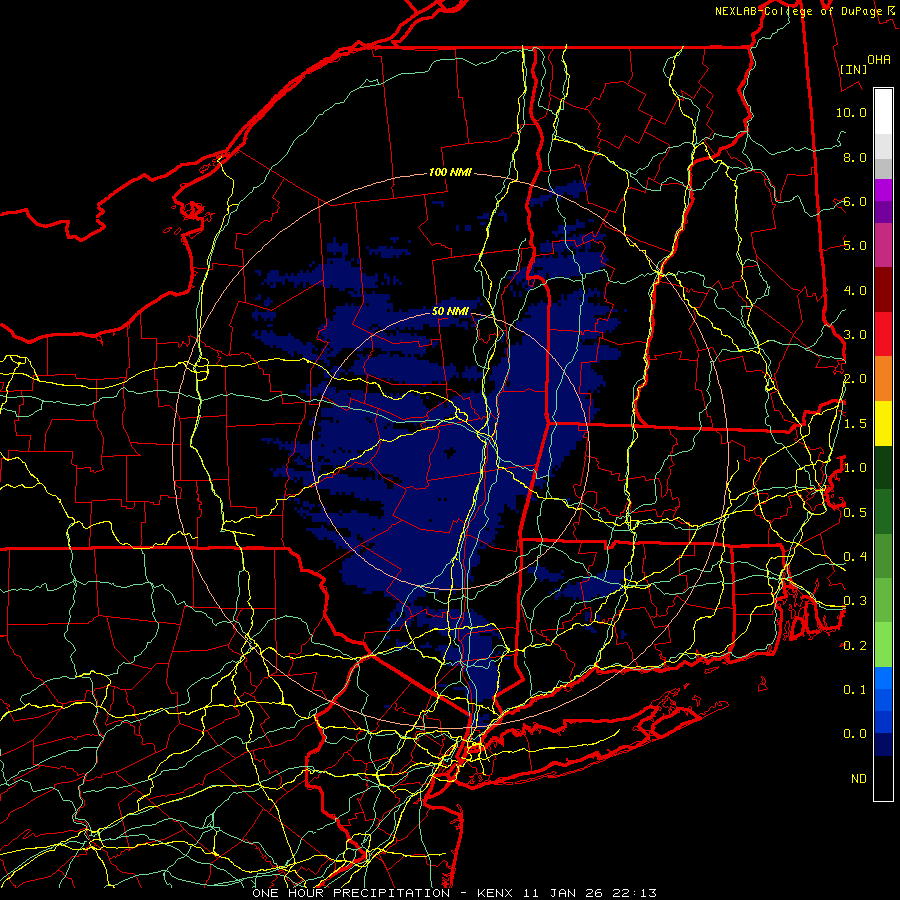Click the 4.0 legend value label
The width and height of the screenshot is (900, 900).
[855, 290]
